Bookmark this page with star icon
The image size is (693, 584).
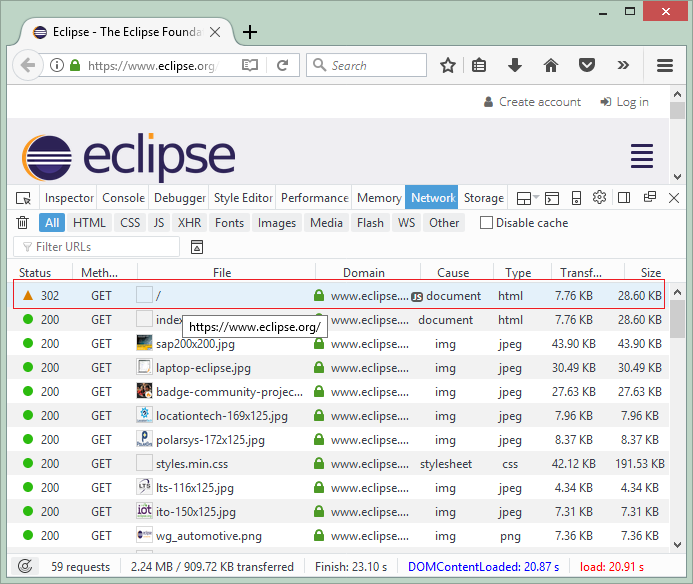point(448,65)
